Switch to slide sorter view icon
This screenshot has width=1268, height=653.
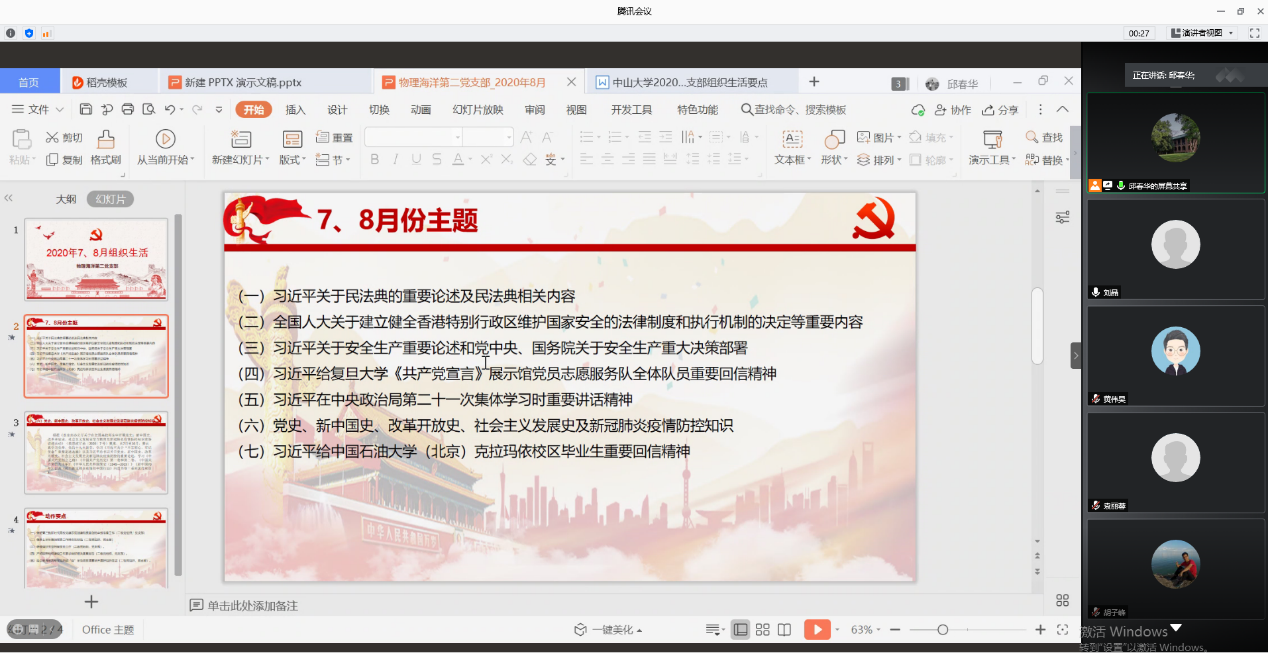pos(762,629)
